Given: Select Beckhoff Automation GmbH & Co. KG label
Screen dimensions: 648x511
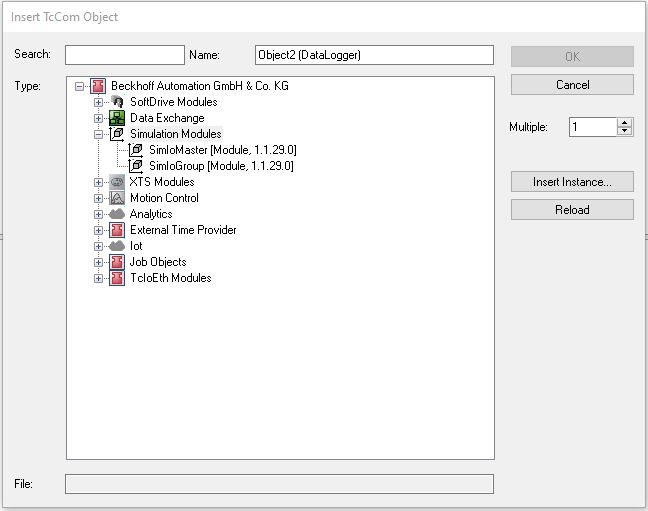Looking at the screenshot, I should point(200,86).
